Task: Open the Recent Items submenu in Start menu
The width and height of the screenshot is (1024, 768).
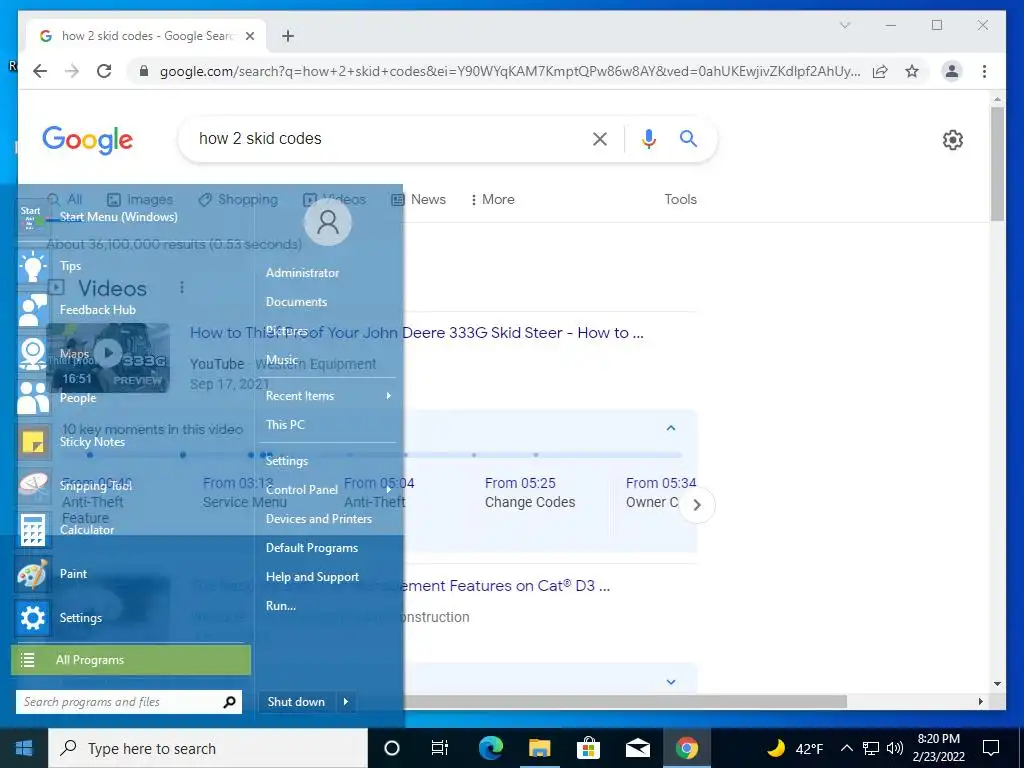Action: coord(328,396)
